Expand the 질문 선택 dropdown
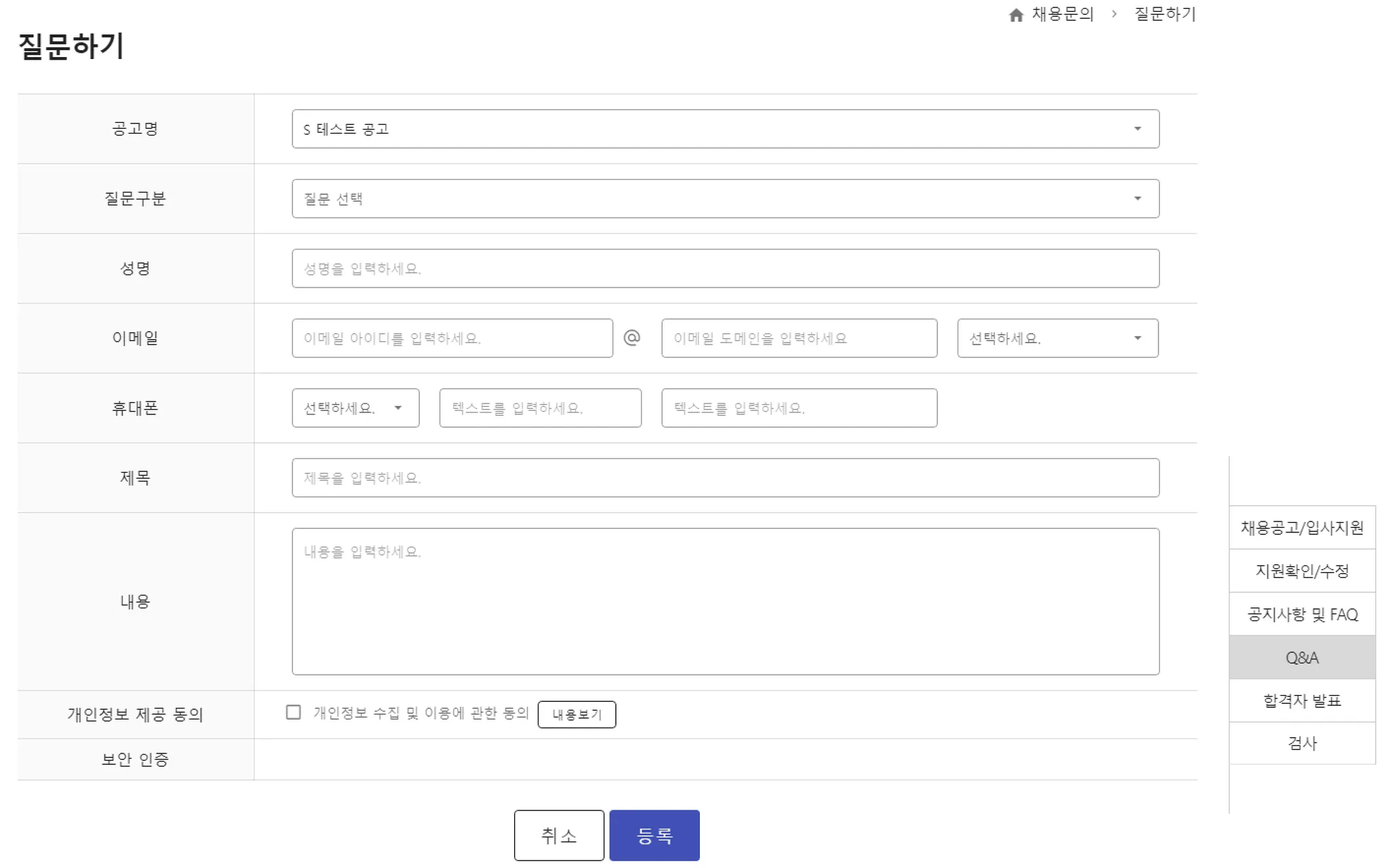This screenshot has width=1389, height=868. pyautogui.click(x=725, y=199)
